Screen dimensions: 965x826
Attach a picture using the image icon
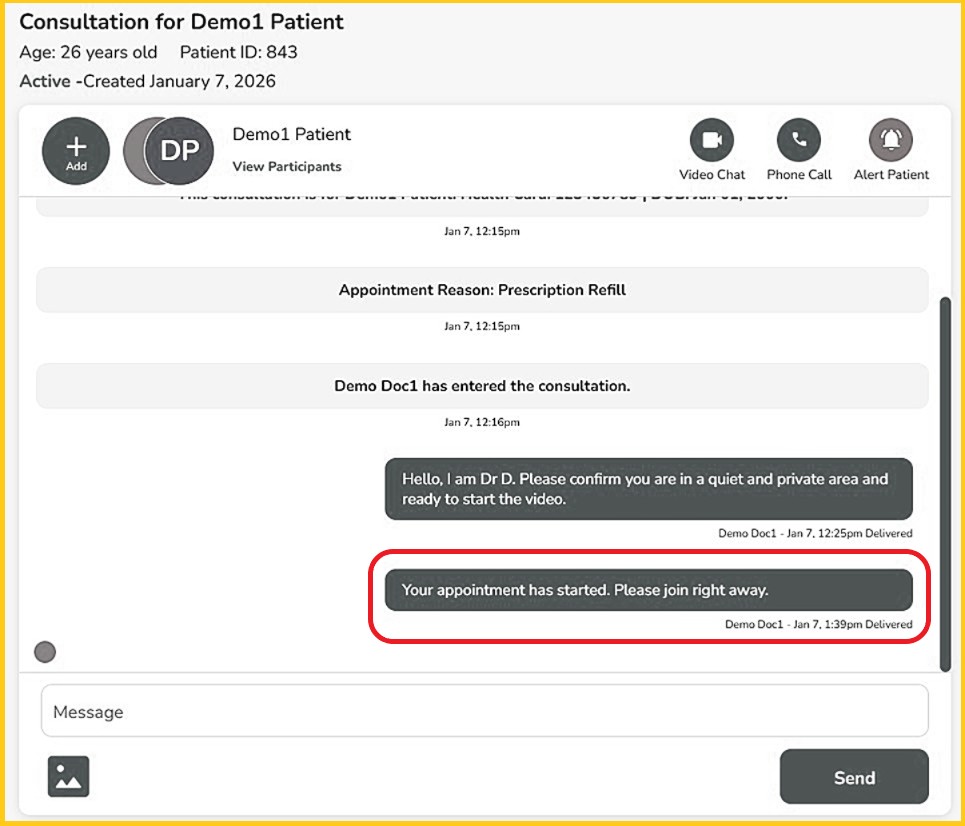coord(69,776)
